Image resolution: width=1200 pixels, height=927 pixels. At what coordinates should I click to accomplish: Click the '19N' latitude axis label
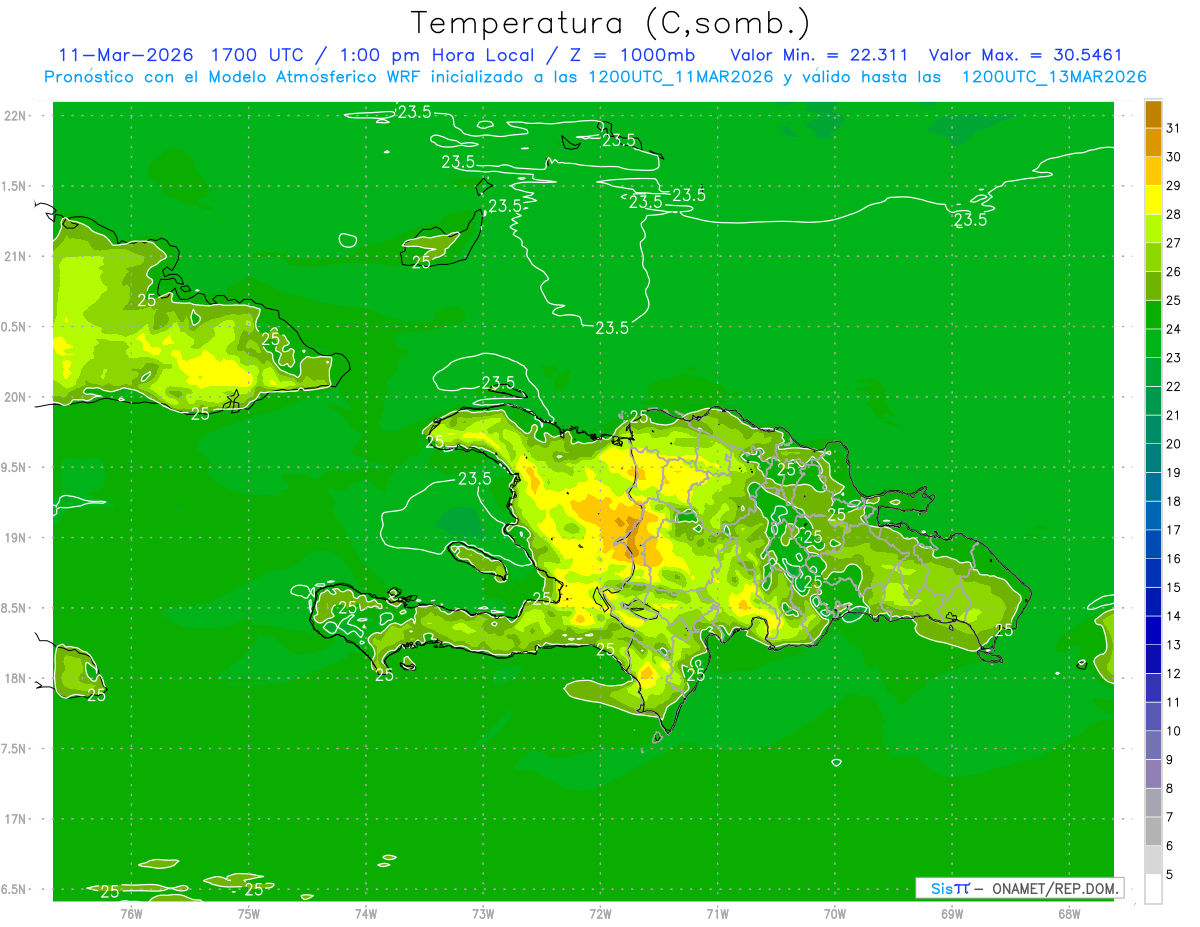(x=15, y=537)
